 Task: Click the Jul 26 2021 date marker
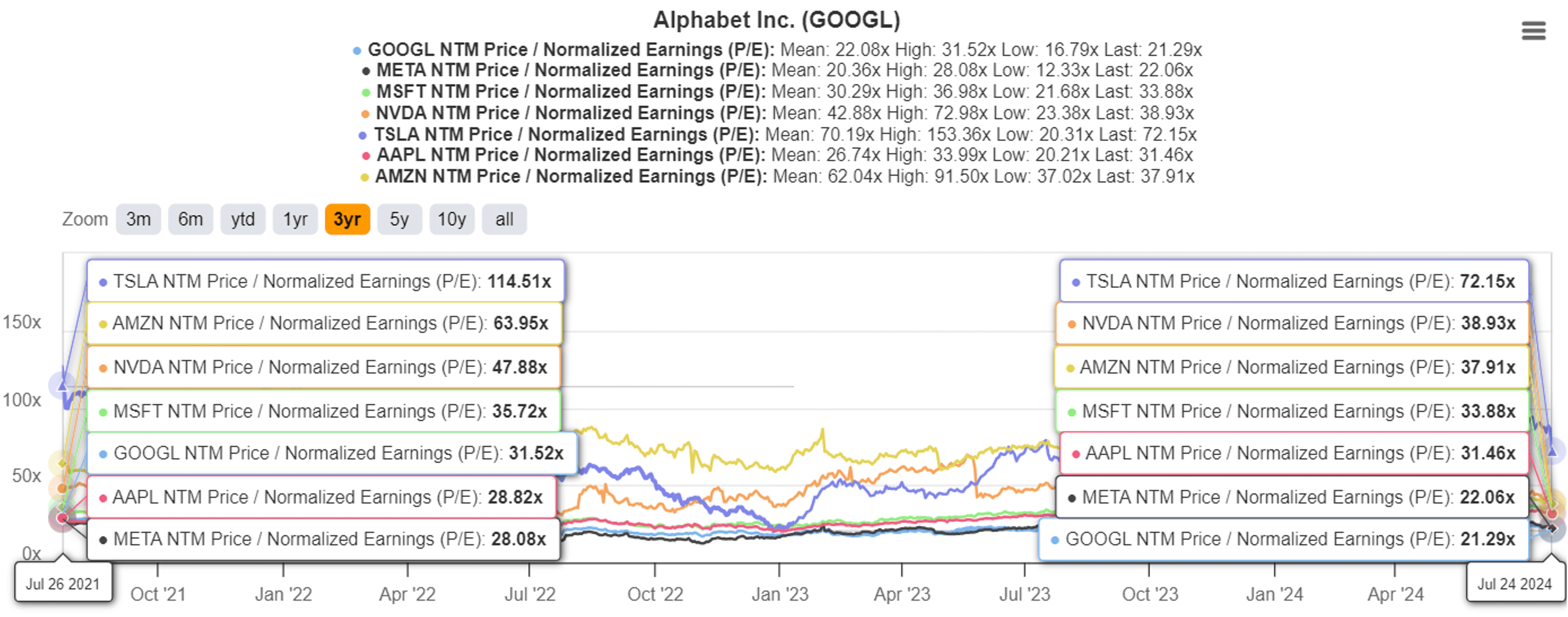coord(63,583)
